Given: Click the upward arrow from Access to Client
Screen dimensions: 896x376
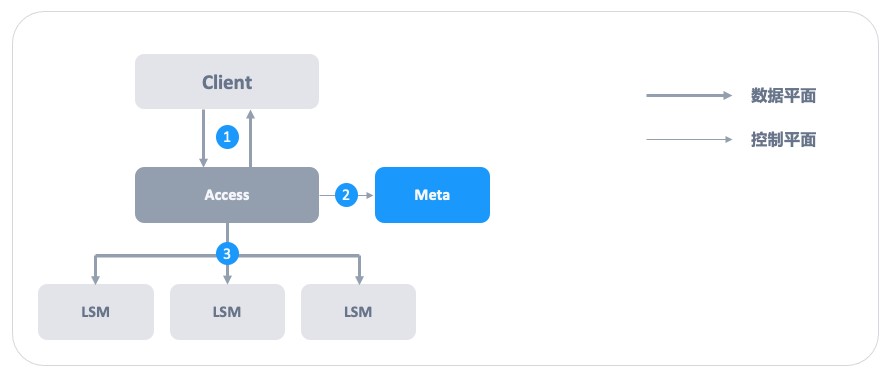Looking at the screenshot, I should pos(250,138).
